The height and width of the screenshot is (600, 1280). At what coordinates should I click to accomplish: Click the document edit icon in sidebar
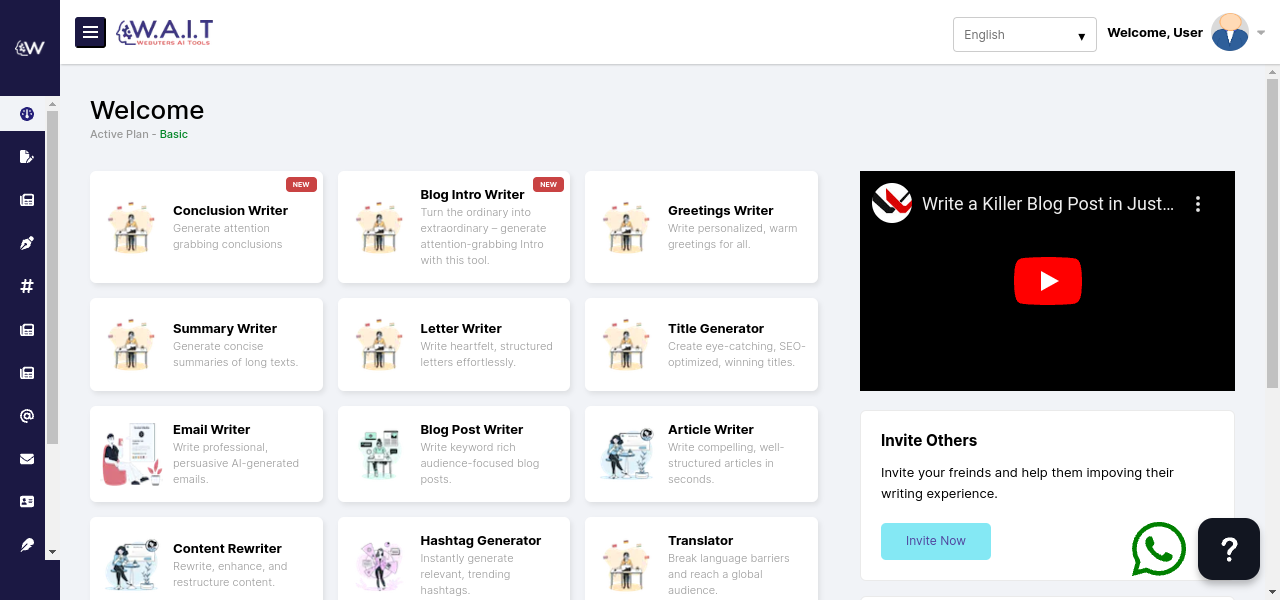pos(27,157)
